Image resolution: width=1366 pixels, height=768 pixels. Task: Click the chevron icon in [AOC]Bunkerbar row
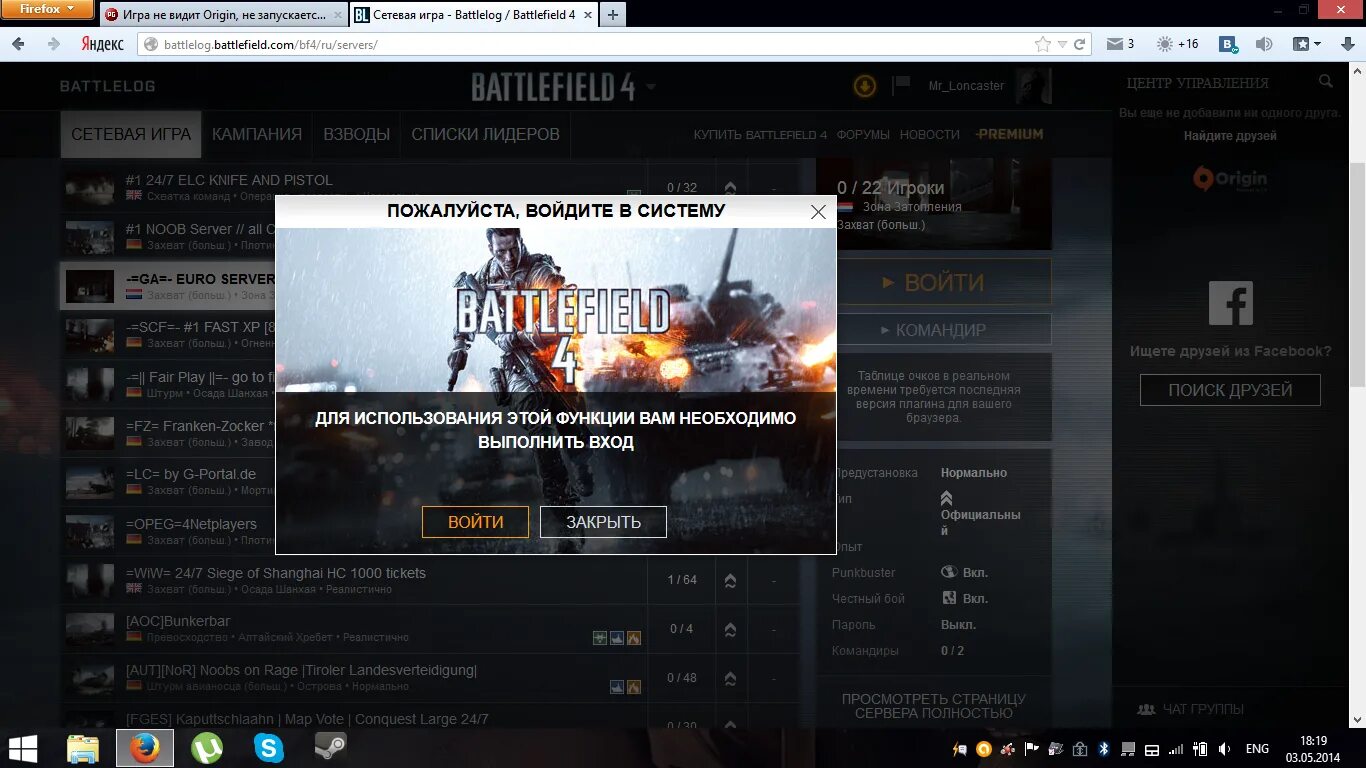tap(730, 629)
